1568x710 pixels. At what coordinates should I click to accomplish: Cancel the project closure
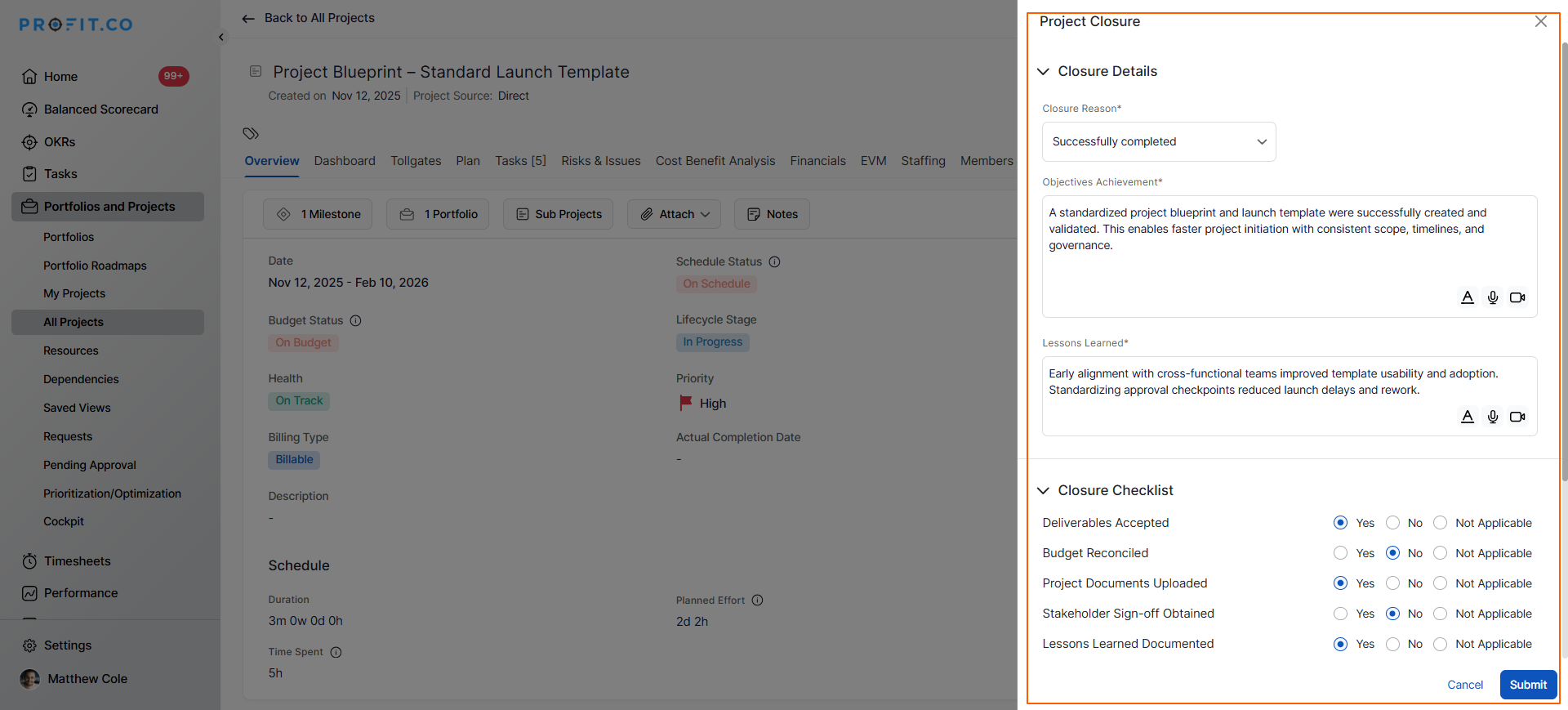tap(1465, 685)
